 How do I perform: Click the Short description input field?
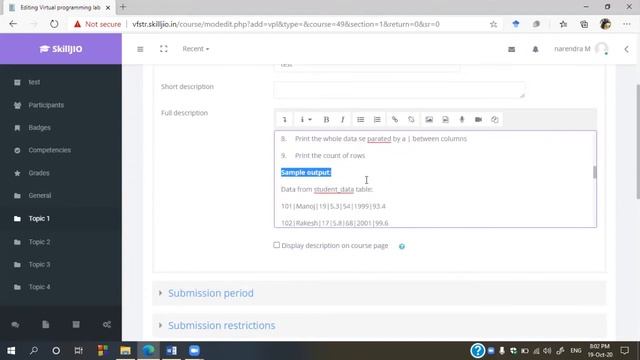coord(399,90)
